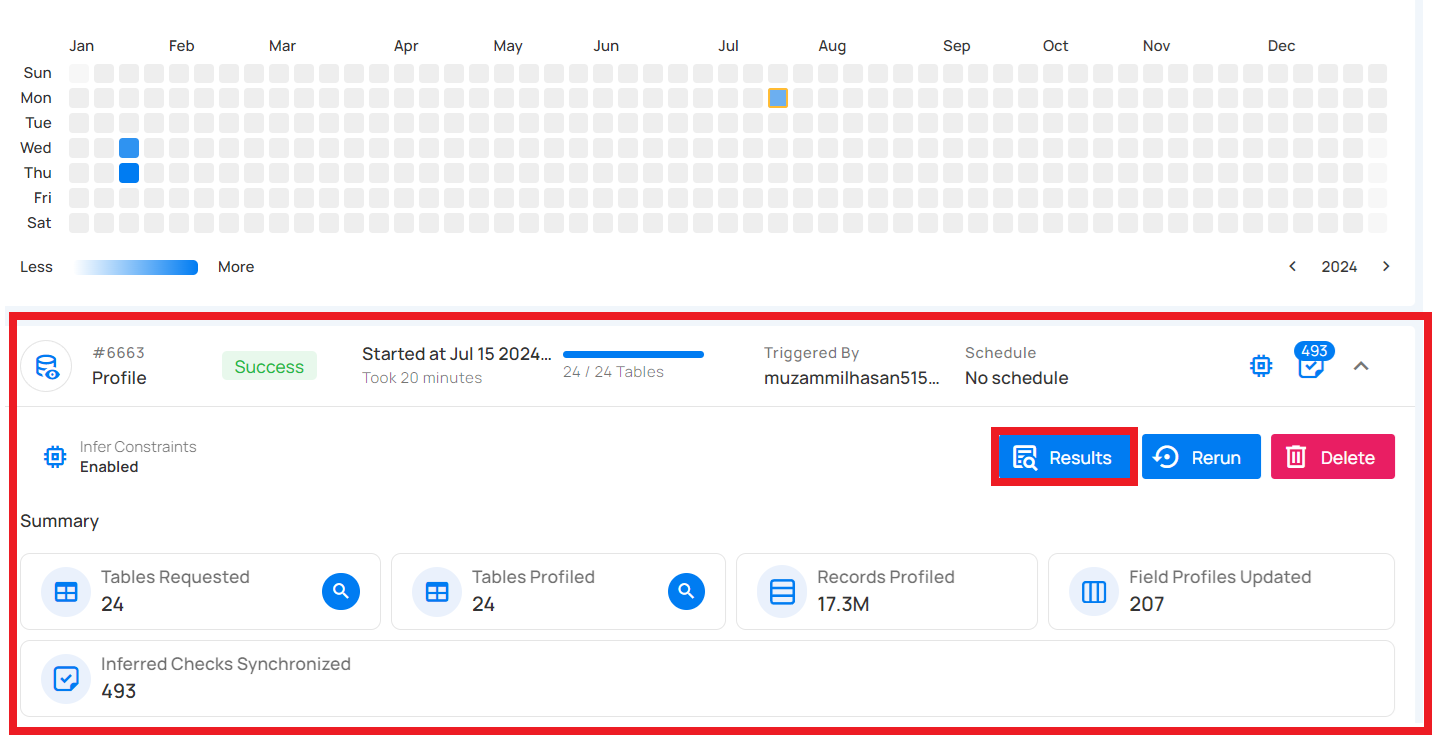Click the 'No schedule' value

(1016, 378)
